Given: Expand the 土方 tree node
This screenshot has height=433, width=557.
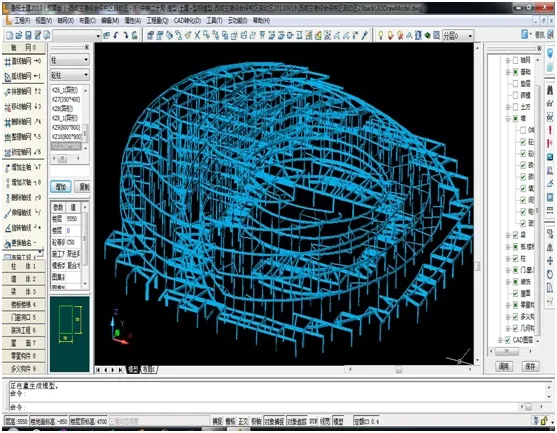Looking at the screenshot, I should [x=508, y=107].
